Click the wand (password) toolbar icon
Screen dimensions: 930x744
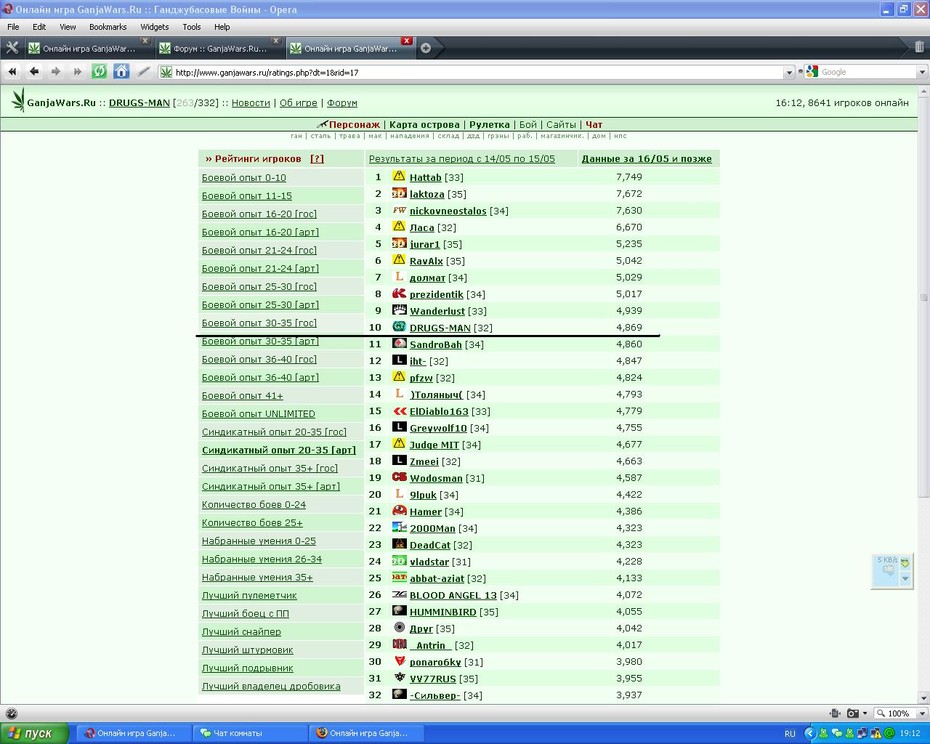click(143, 72)
